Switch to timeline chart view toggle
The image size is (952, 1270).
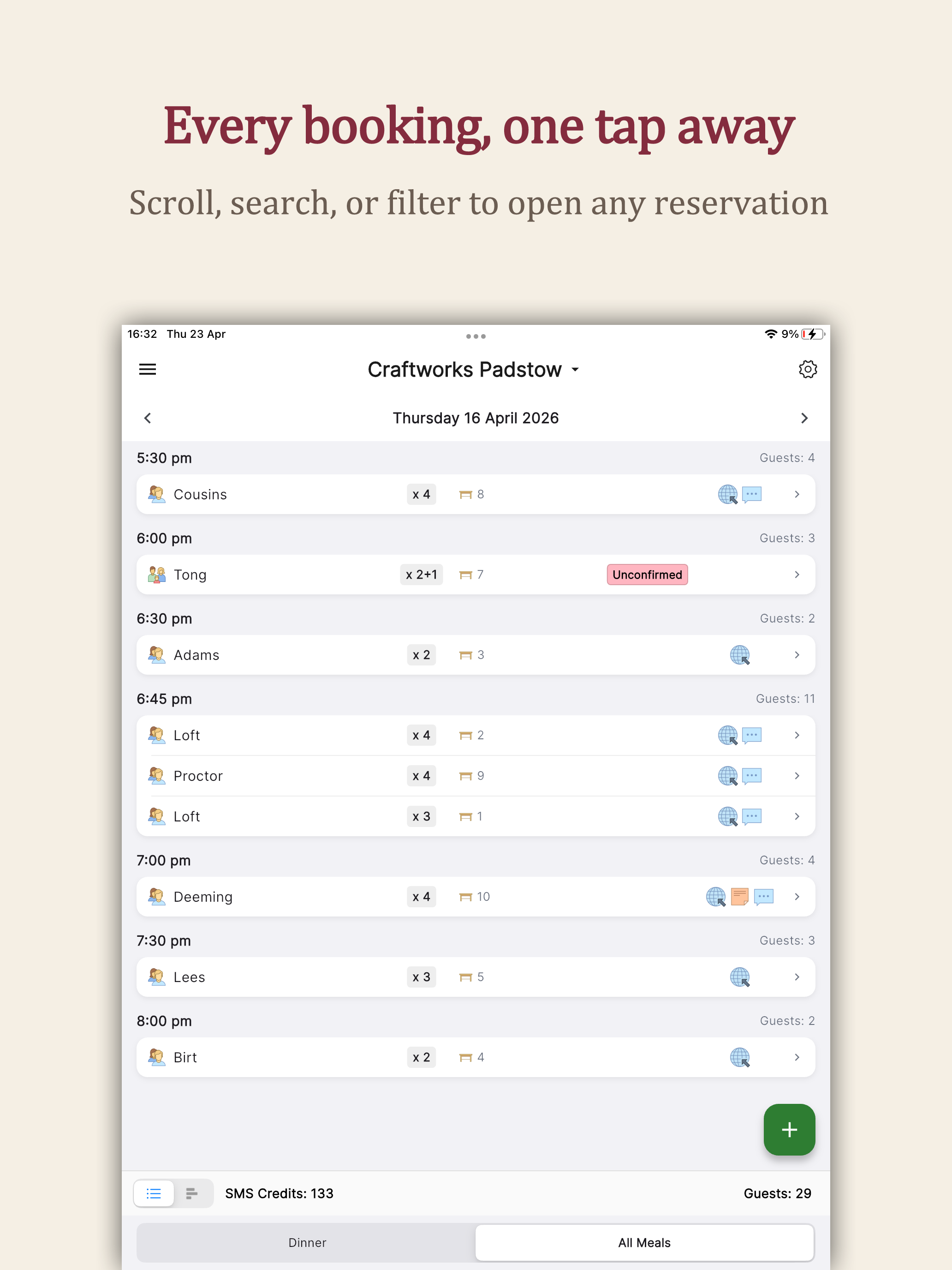[192, 1194]
